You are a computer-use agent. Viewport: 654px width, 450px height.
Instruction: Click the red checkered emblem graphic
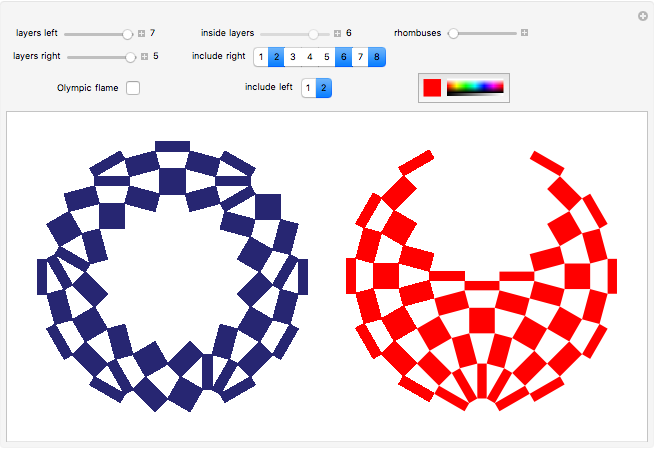(x=481, y=280)
